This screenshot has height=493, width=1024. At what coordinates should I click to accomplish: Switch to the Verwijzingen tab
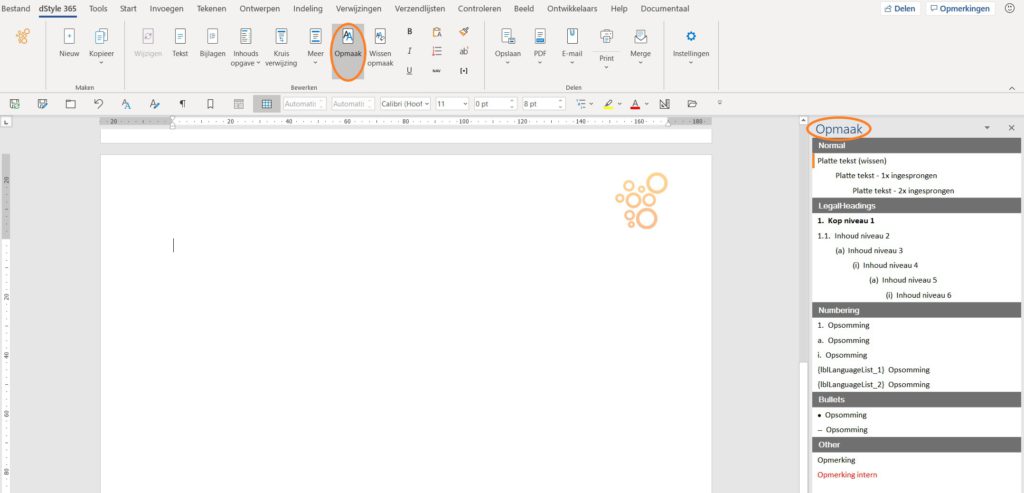[359, 8]
